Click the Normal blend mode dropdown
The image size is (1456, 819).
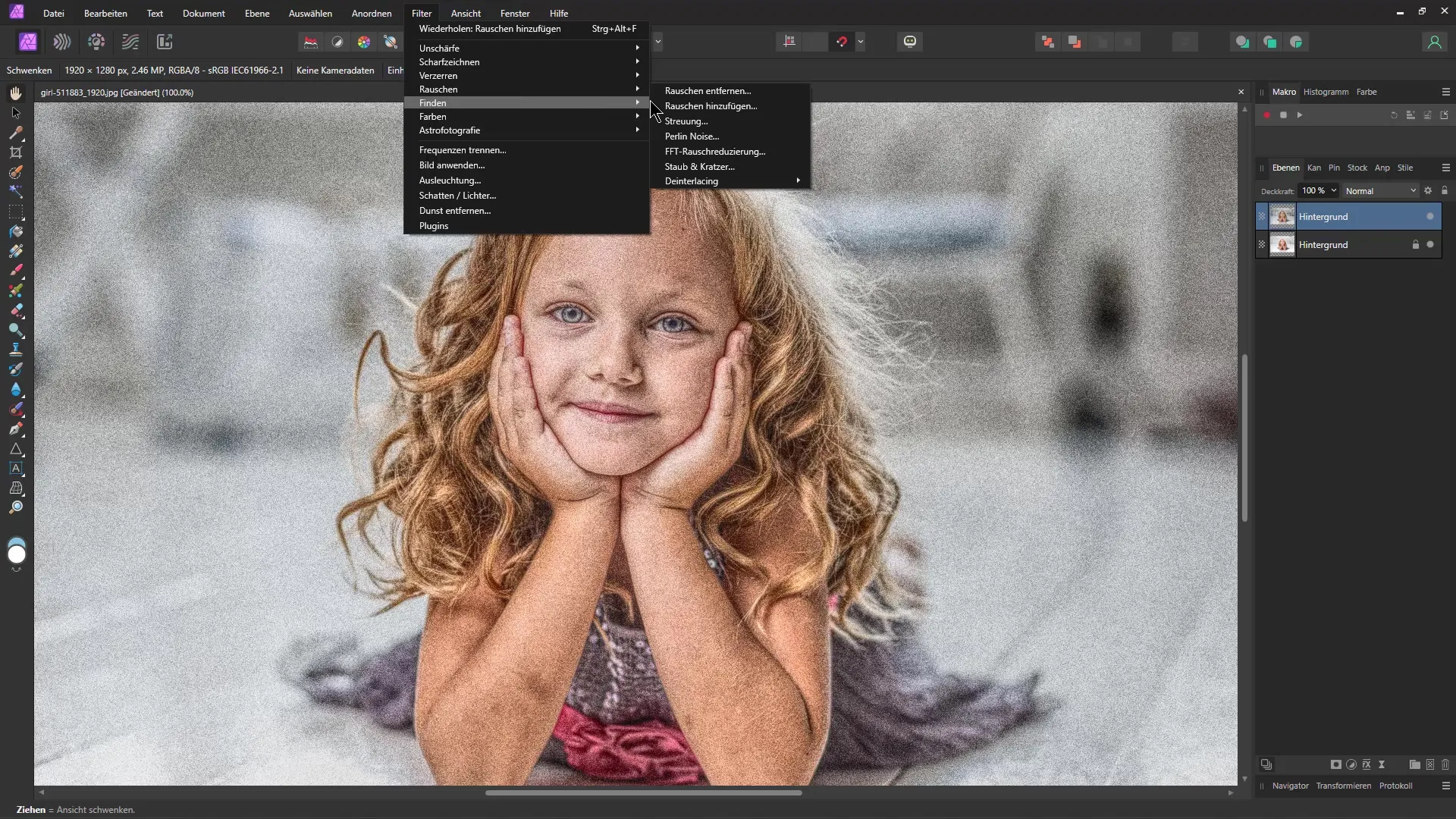pos(1383,191)
